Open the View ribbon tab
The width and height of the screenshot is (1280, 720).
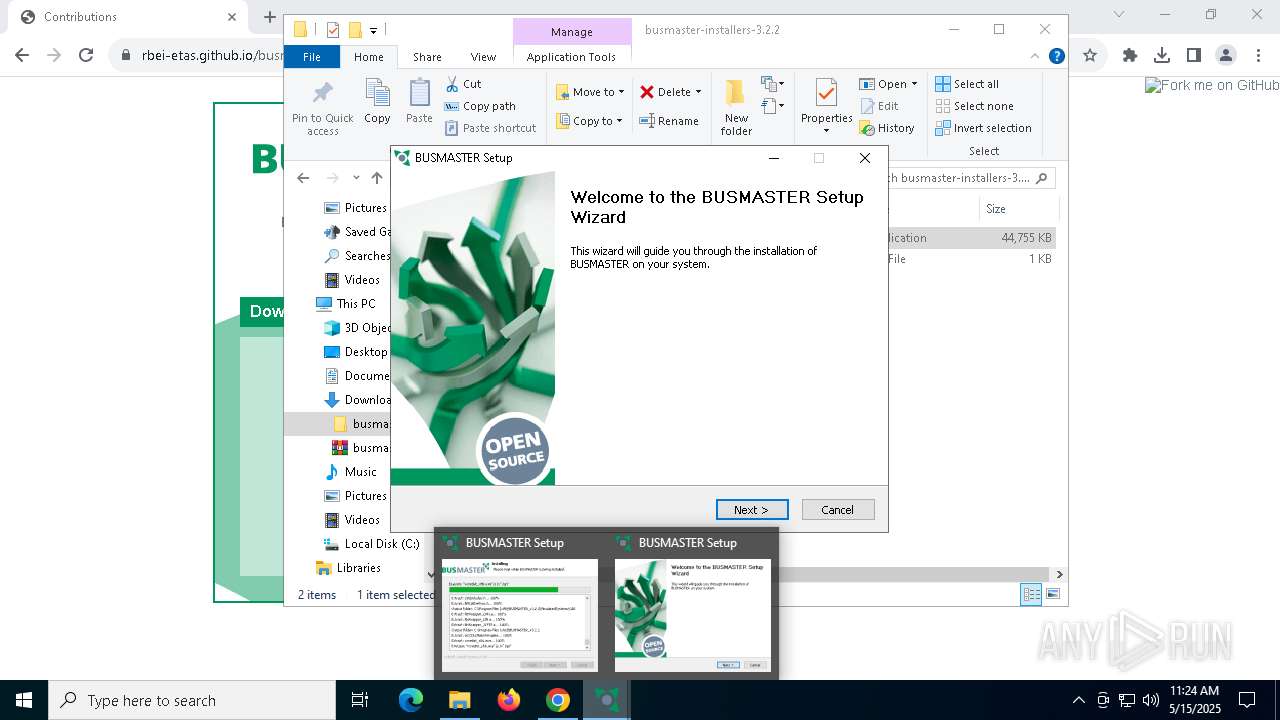point(483,57)
